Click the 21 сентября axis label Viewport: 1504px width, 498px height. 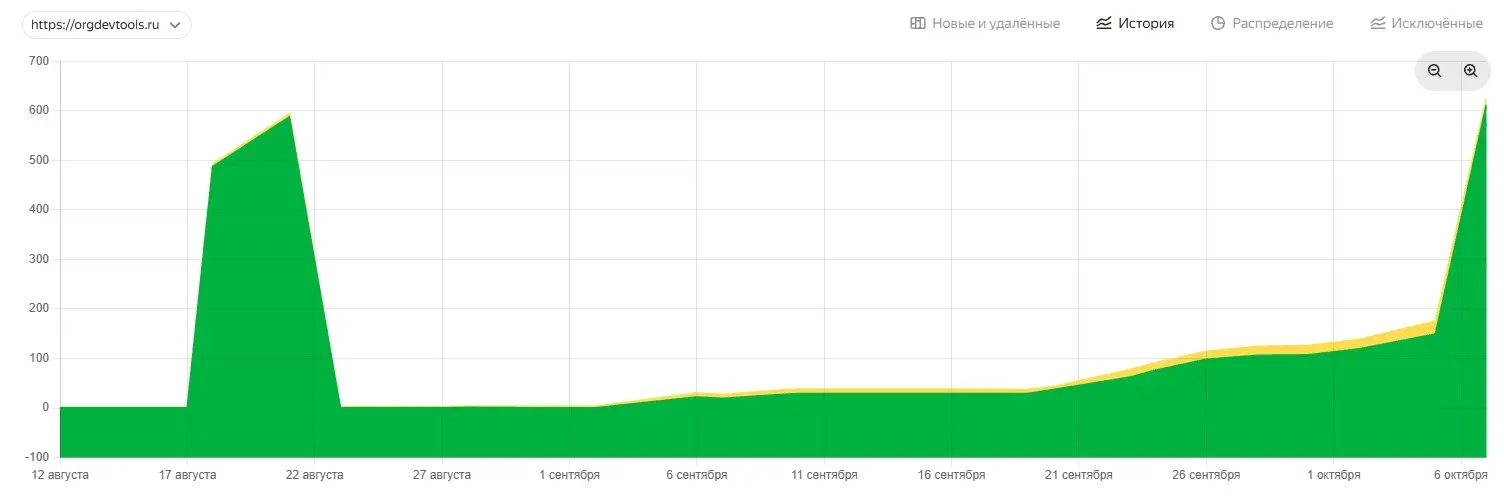click(1080, 475)
